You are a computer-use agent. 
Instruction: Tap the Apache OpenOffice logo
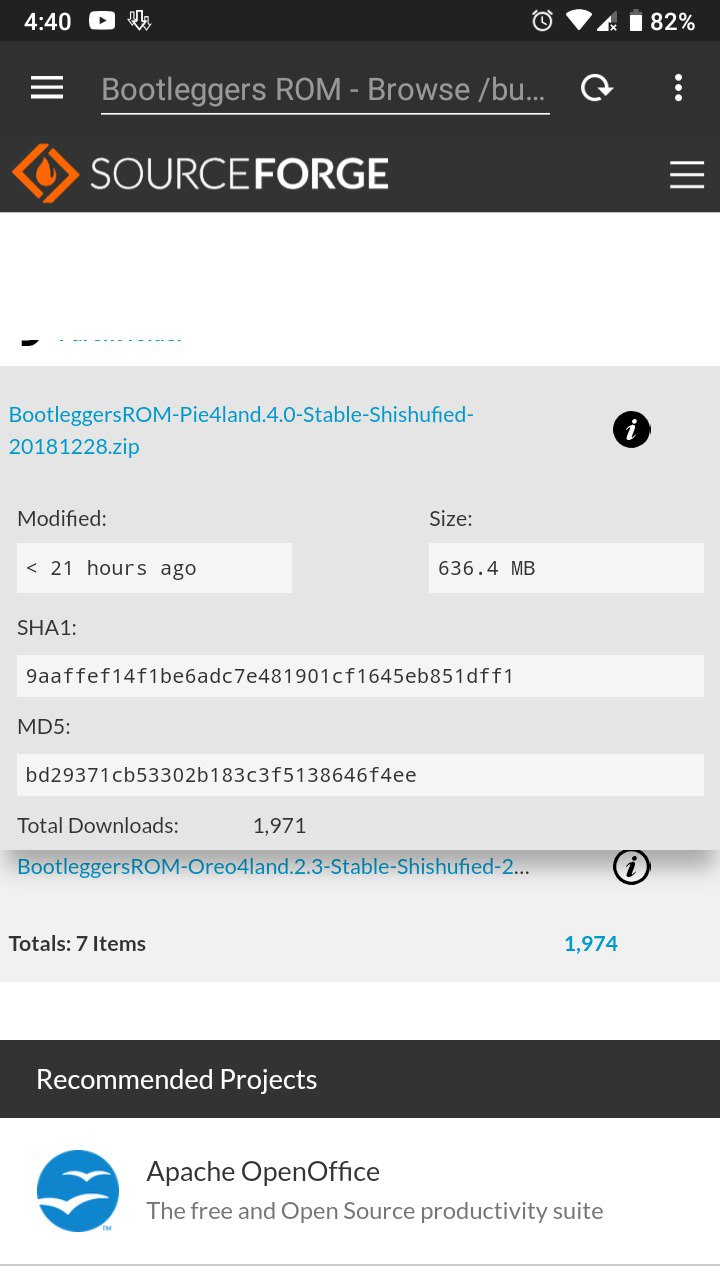click(x=78, y=1191)
